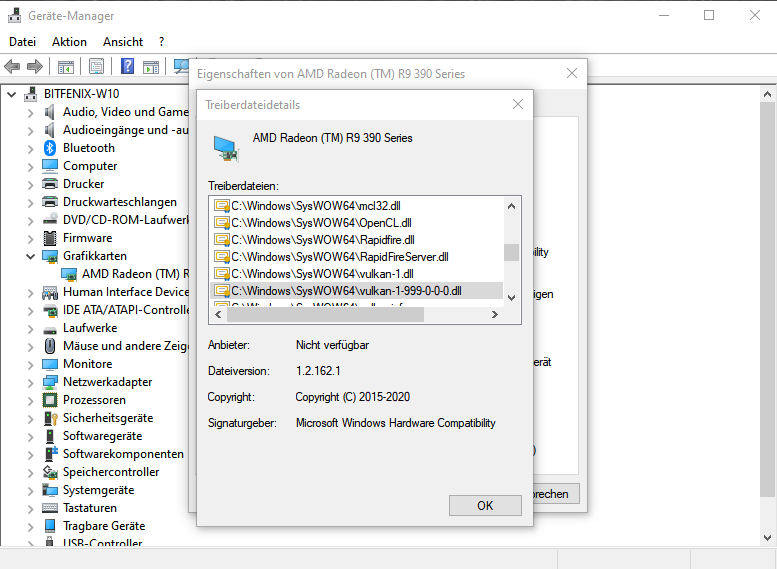
Task: Click the Grafikkarten display adapter icon
Action: coord(50,256)
